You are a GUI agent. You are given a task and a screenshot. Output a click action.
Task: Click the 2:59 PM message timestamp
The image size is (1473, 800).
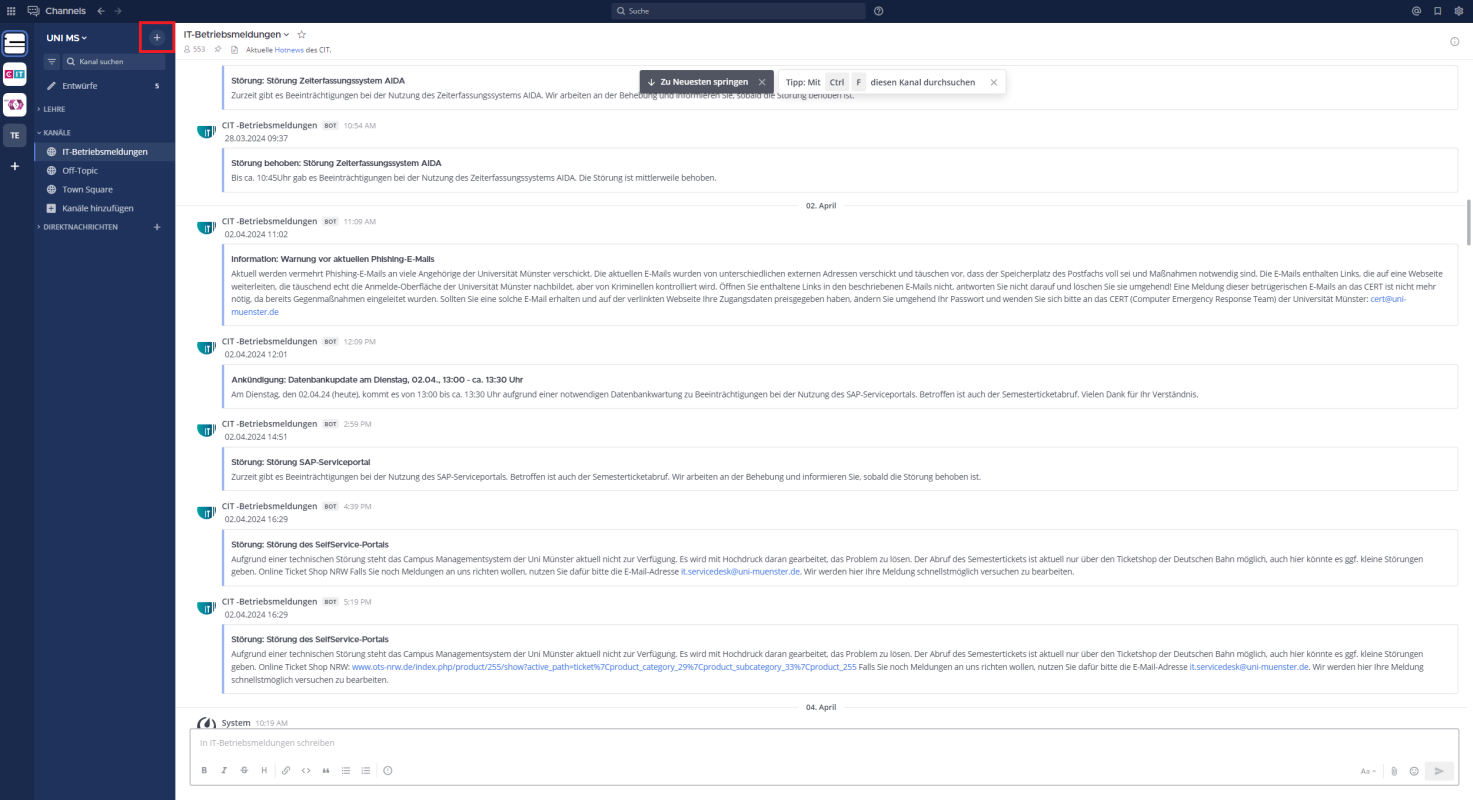point(357,424)
